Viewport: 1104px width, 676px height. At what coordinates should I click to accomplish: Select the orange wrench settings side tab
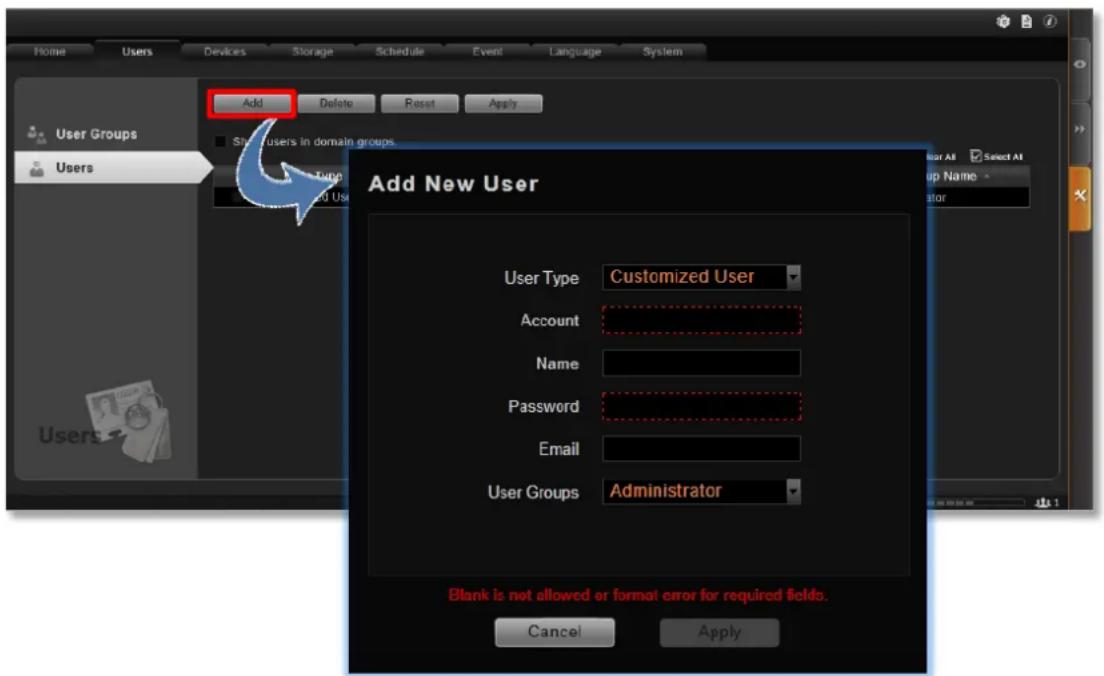(1079, 196)
